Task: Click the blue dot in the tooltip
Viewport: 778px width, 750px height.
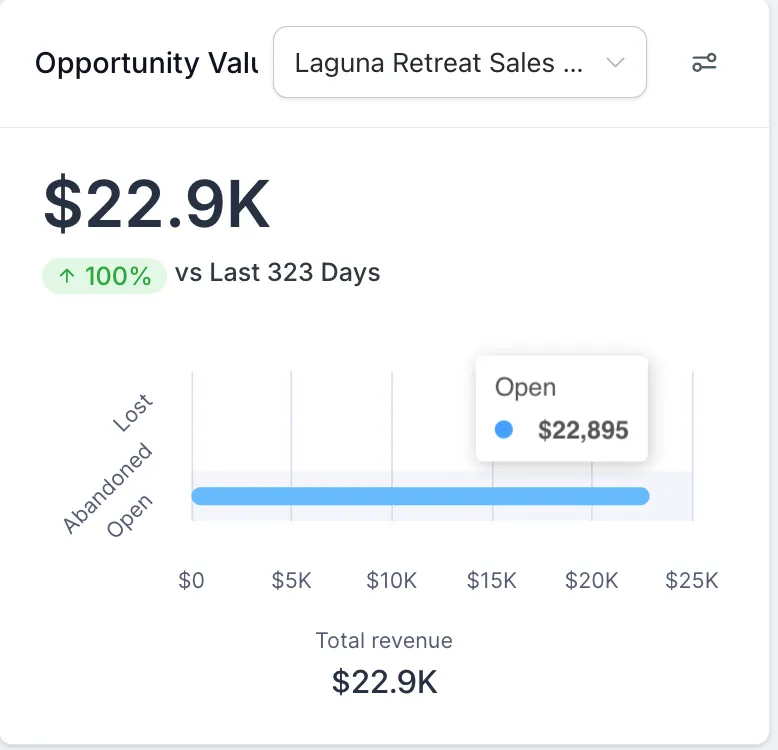Action: (x=504, y=430)
